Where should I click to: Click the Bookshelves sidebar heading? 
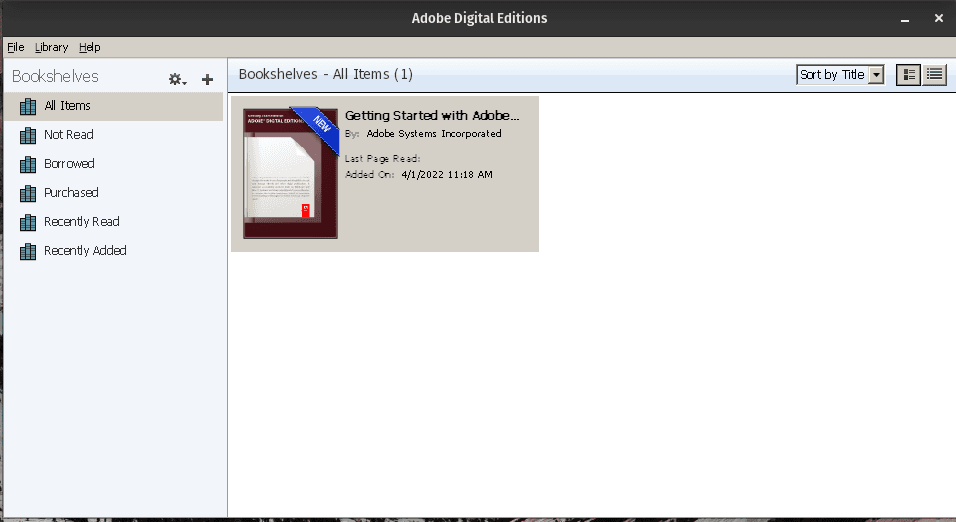(x=55, y=76)
